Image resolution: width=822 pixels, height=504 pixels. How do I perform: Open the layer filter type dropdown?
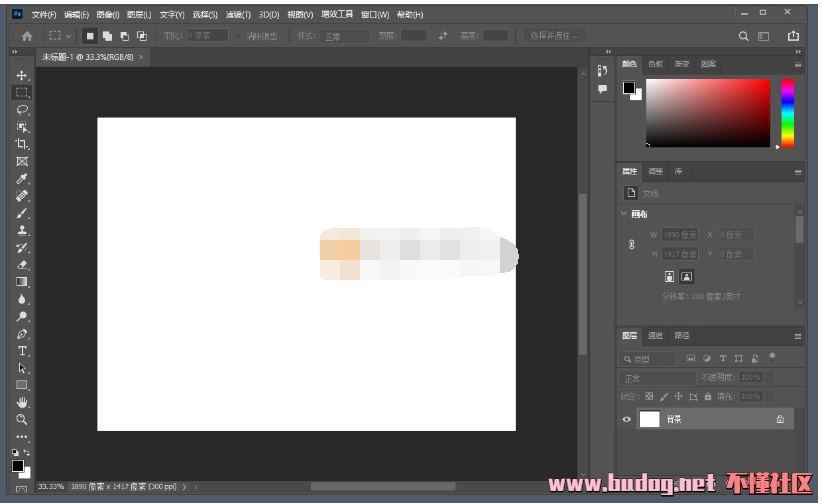click(x=648, y=359)
